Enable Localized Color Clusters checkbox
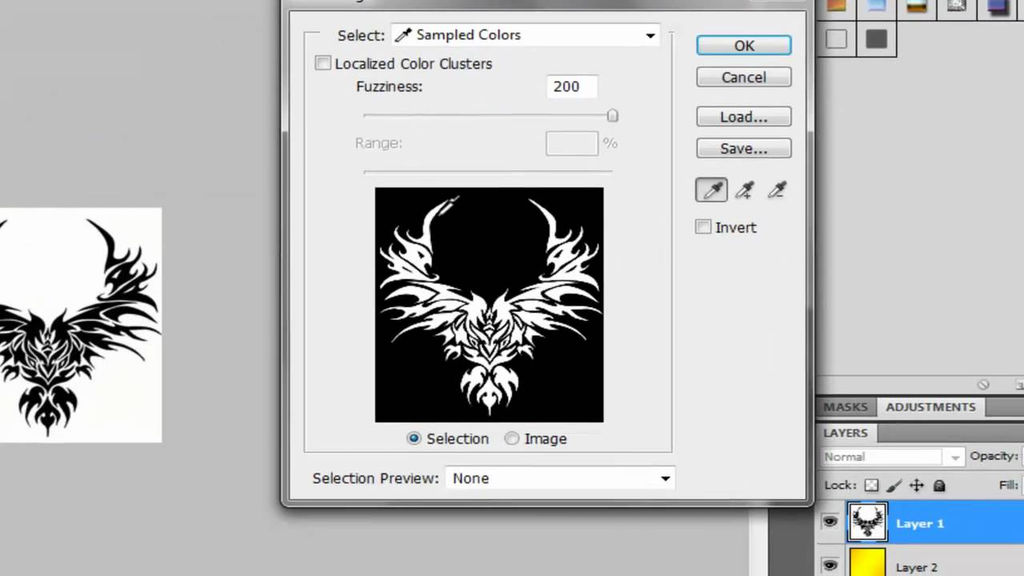The height and width of the screenshot is (576, 1024). [323, 63]
